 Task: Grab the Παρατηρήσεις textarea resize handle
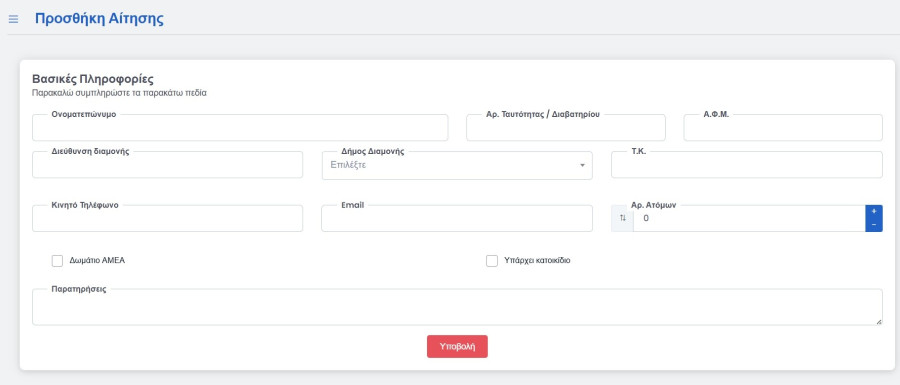click(x=879, y=322)
